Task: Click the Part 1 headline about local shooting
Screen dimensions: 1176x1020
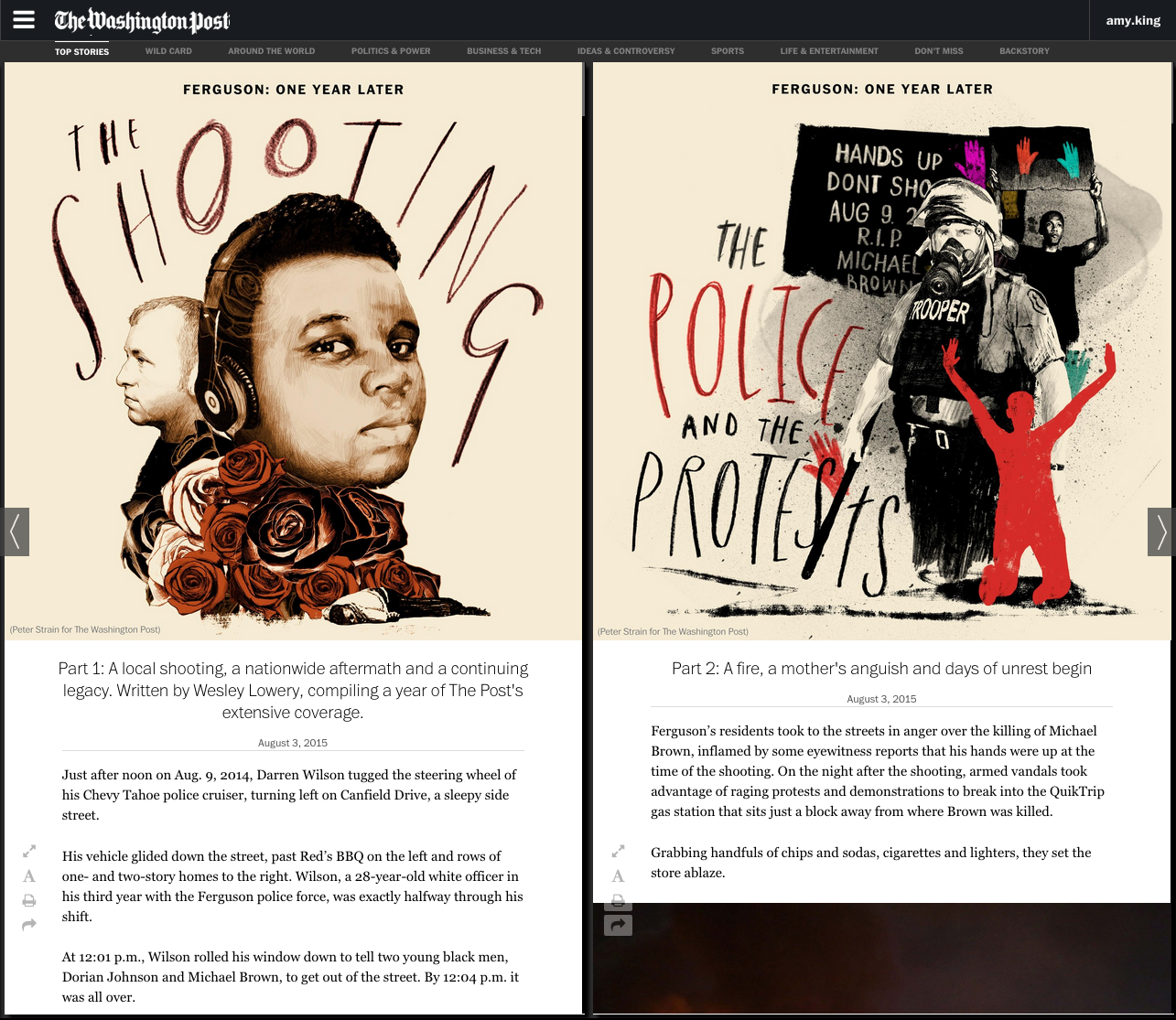Action: point(293,691)
